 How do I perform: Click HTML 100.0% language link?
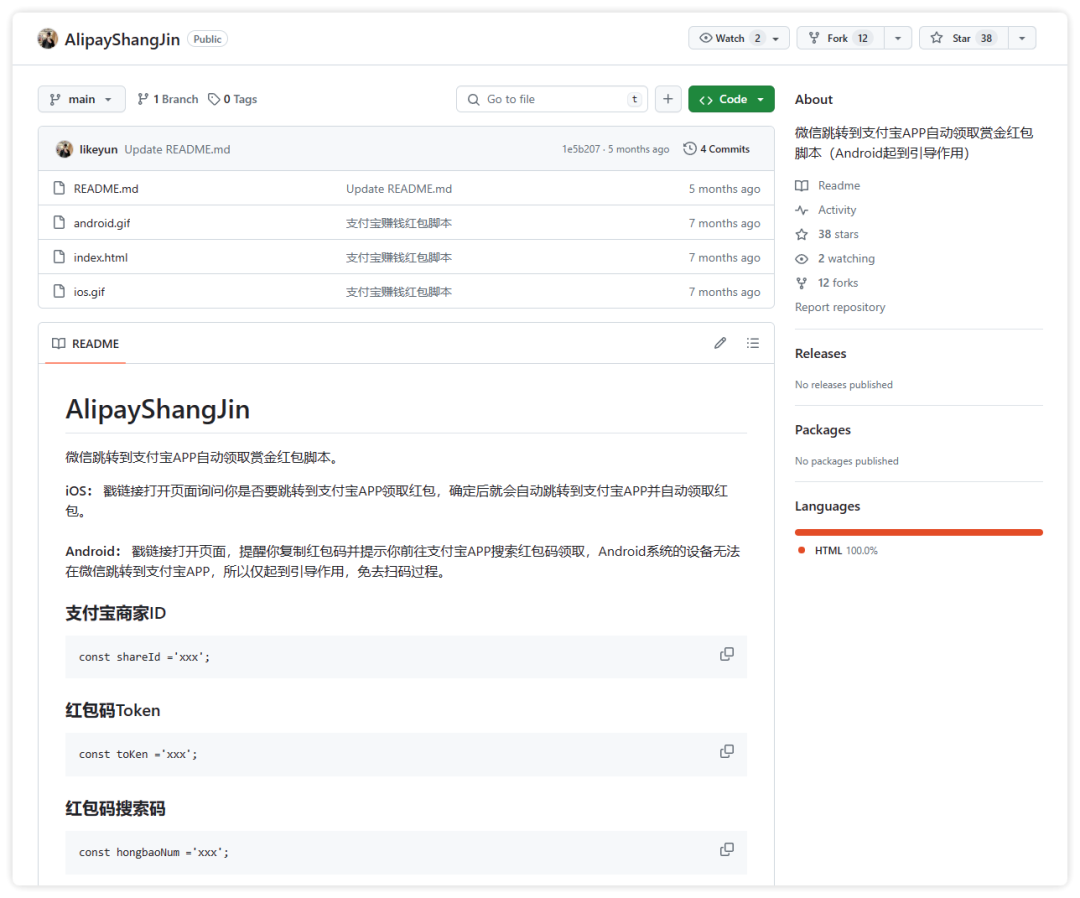pos(838,551)
